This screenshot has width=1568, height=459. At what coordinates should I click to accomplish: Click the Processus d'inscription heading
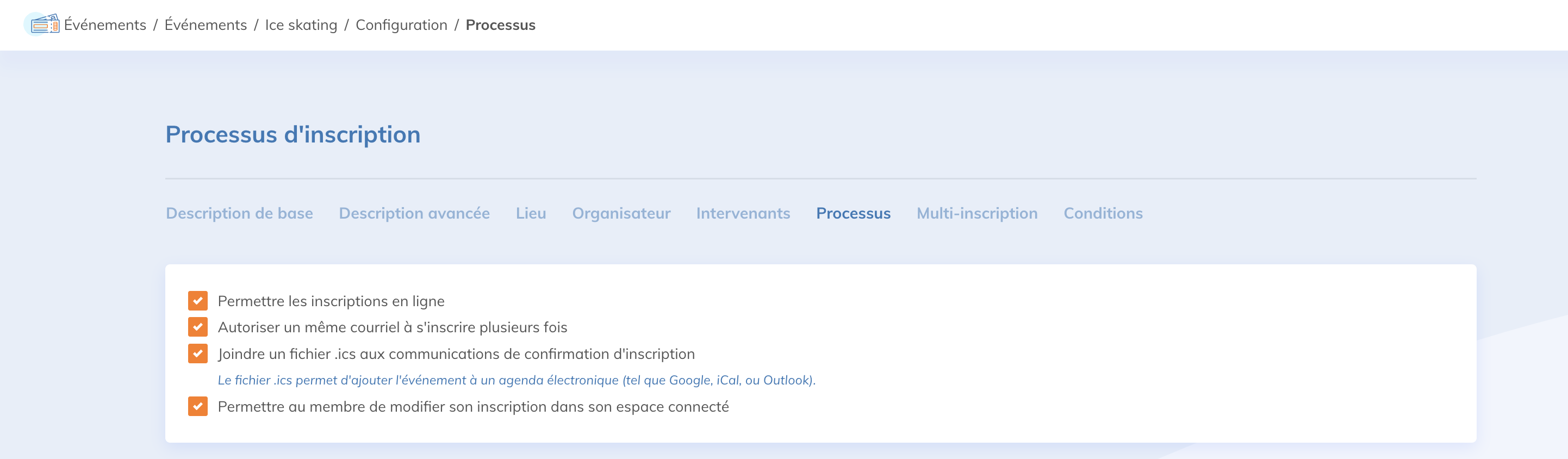tap(293, 134)
